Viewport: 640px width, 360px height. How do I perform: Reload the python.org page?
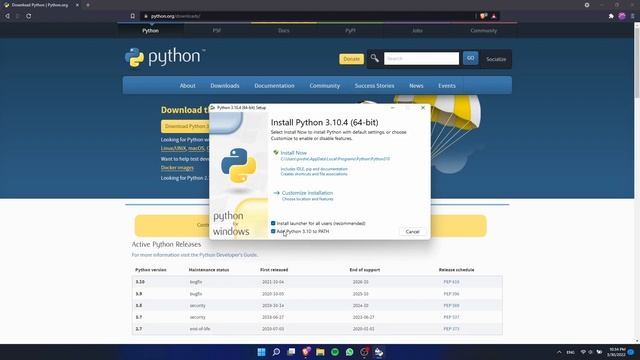pos(29,16)
